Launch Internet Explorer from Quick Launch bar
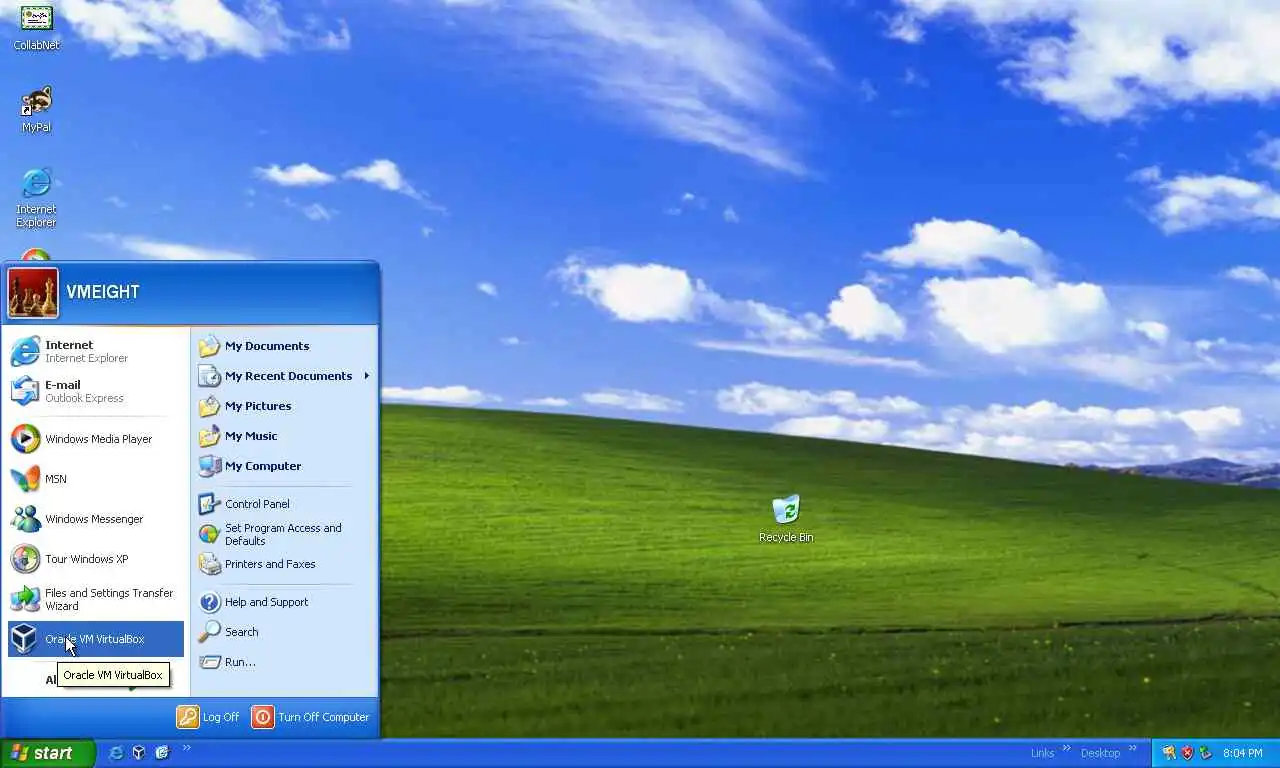Viewport: 1280px width, 768px height. click(116, 753)
